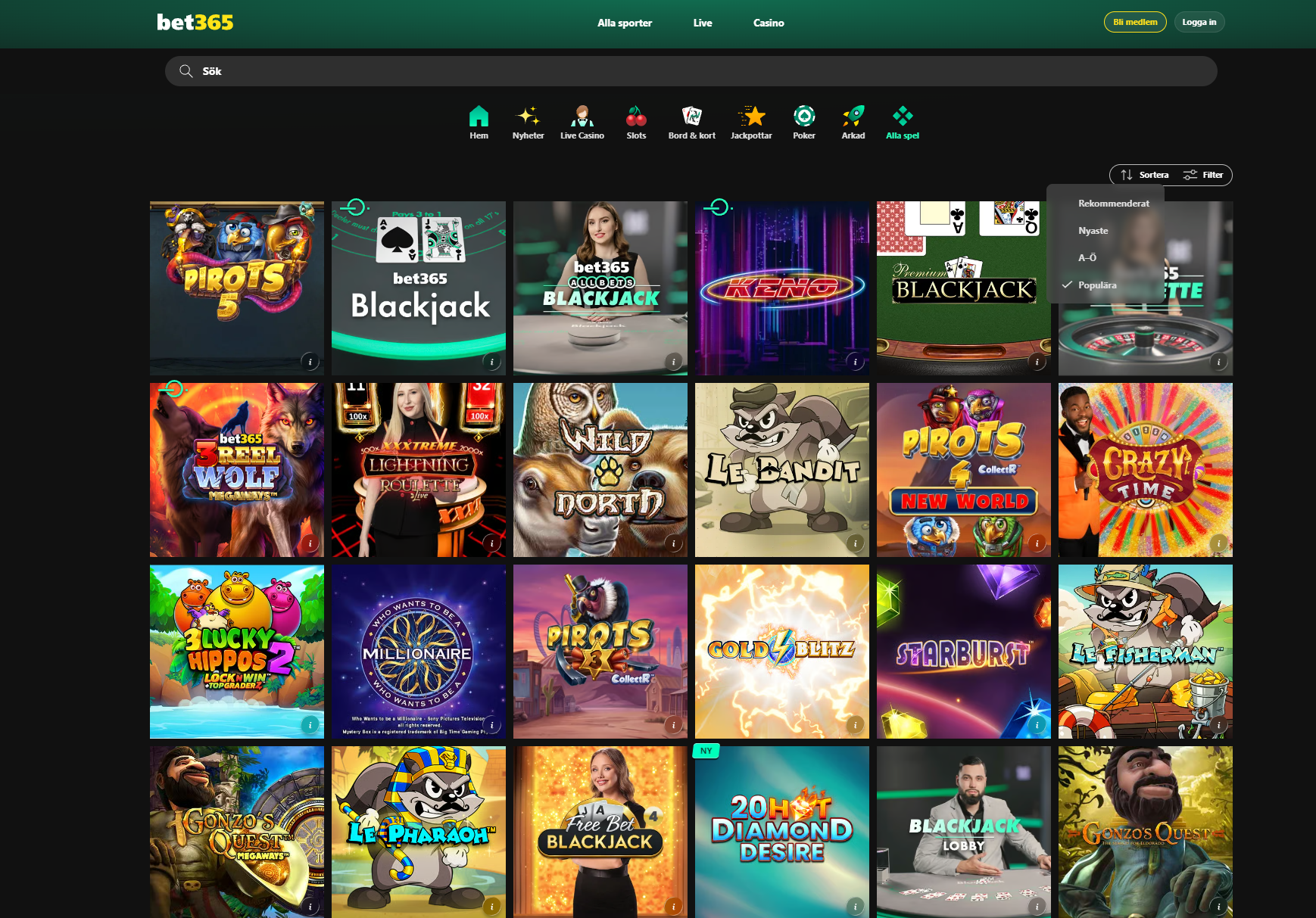Screen dimensions: 1316x918
Task: Select the Alla spel category
Action: (903, 123)
